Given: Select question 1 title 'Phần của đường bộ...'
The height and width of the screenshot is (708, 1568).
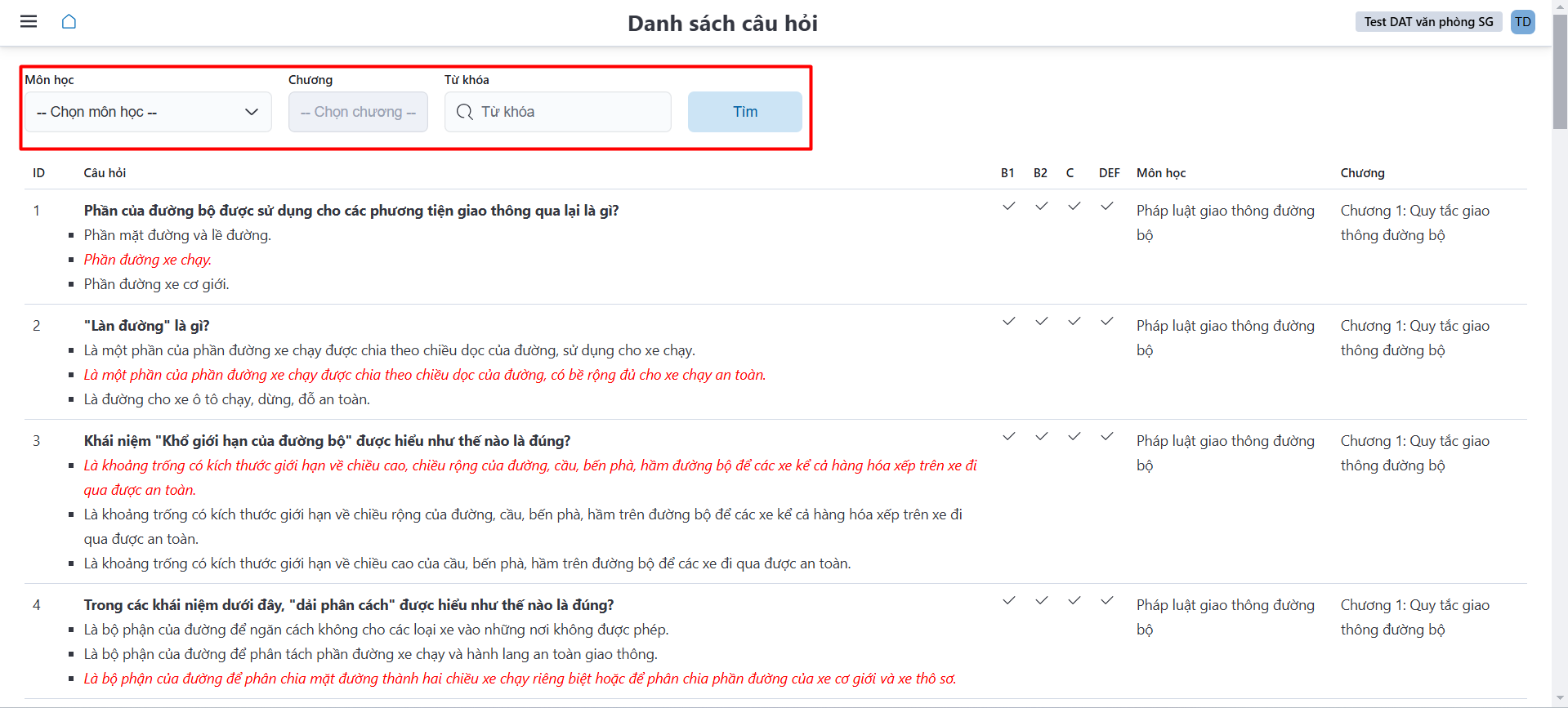Looking at the screenshot, I should click(x=351, y=211).
